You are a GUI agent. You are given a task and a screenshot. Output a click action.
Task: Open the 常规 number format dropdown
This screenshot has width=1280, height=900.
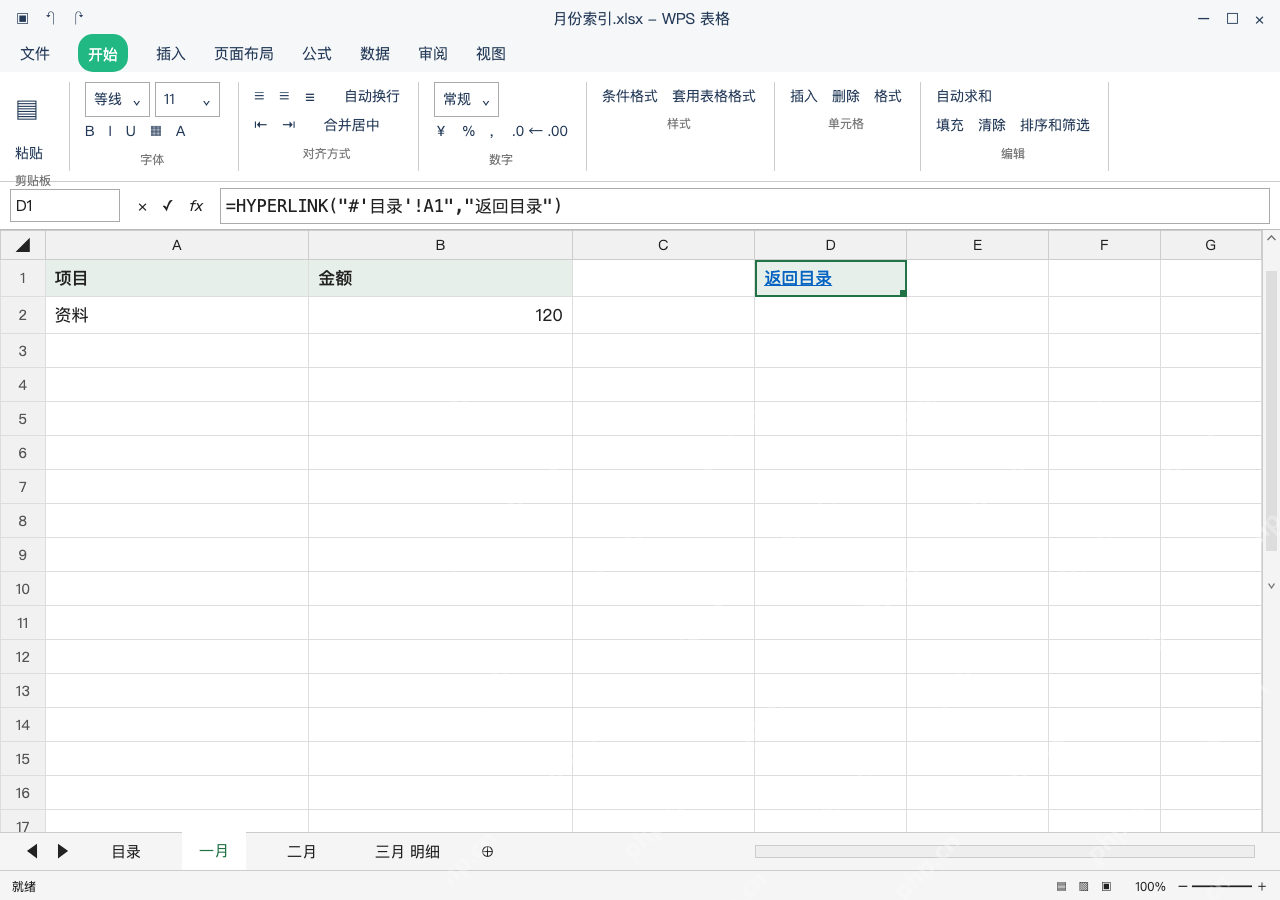[x=466, y=100]
